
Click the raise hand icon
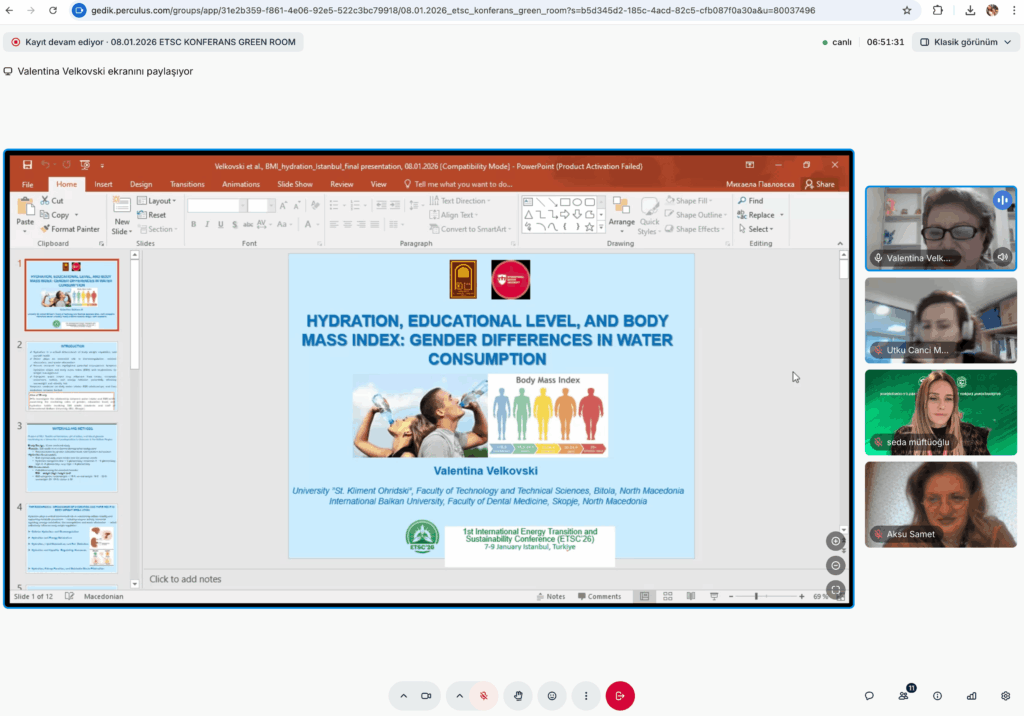(518, 695)
